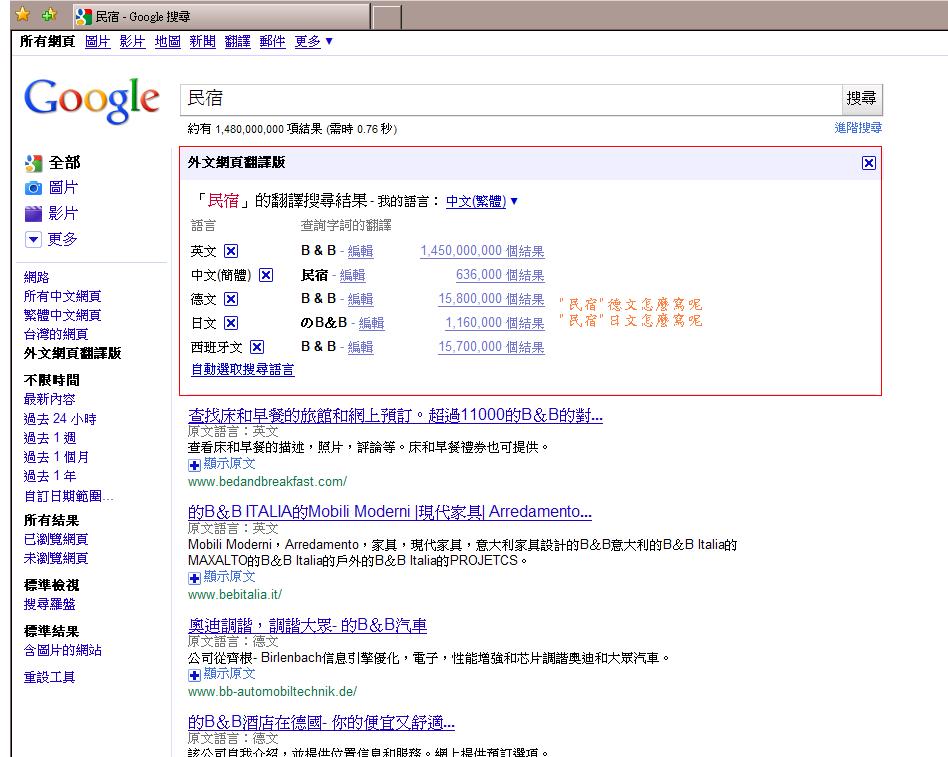Image resolution: width=948 pixels, height=757 pixels.
Task: Open 地圖 in the top navigation
Action: click(167, 42)
